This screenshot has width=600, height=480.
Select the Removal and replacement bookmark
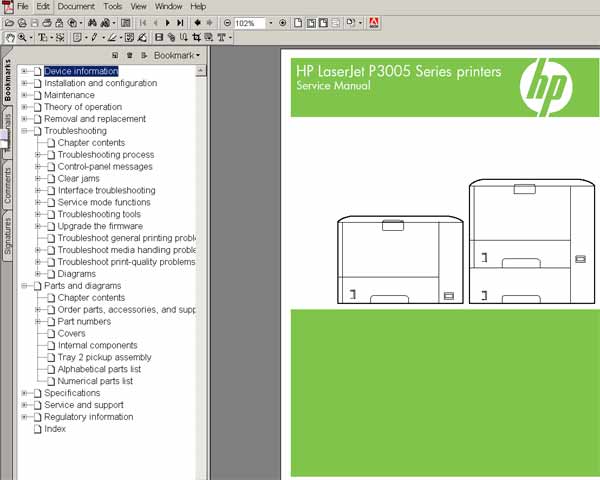(x=95, y=119)
